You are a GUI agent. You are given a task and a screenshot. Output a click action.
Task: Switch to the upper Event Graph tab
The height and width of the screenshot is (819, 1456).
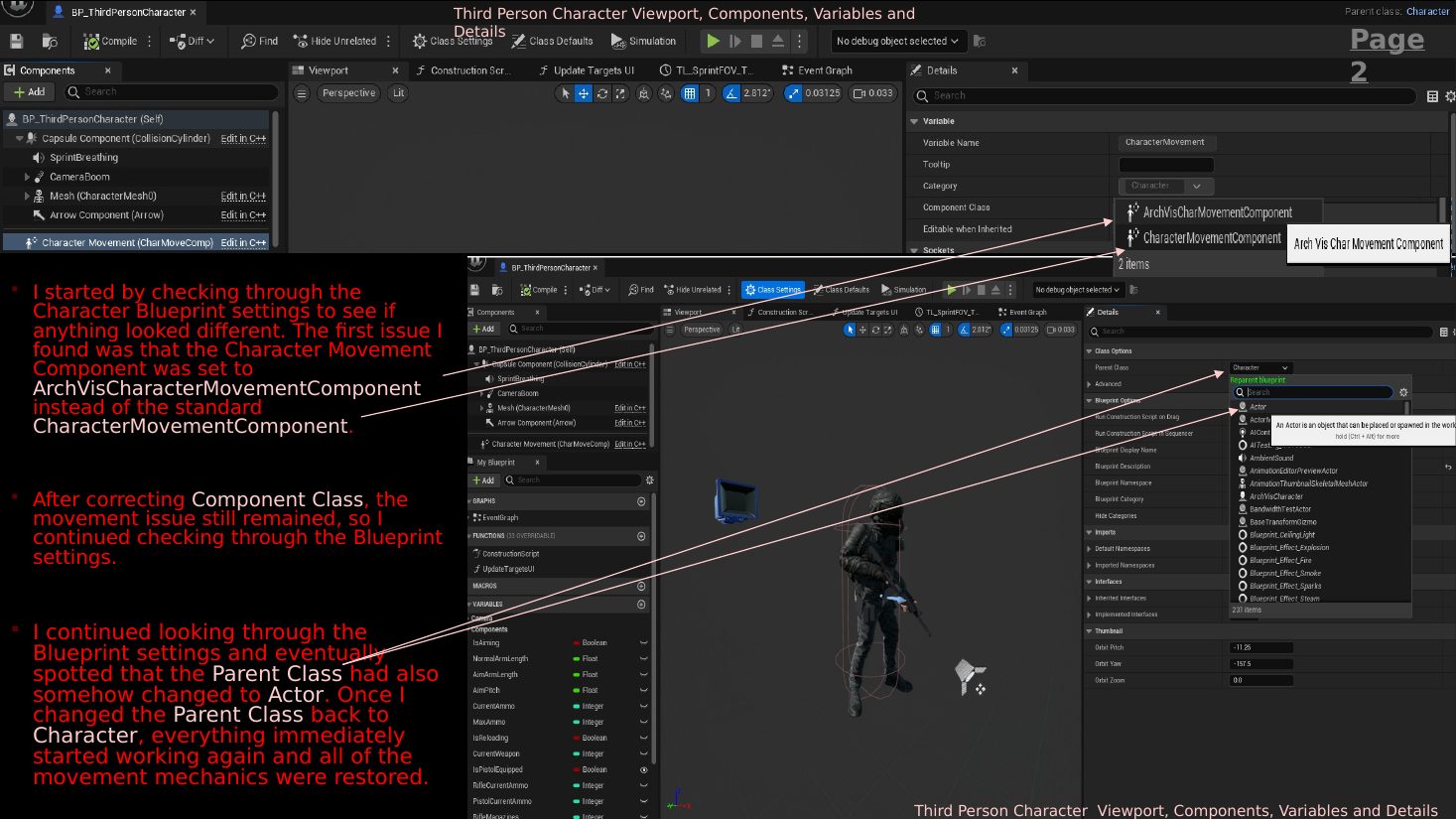817,70
